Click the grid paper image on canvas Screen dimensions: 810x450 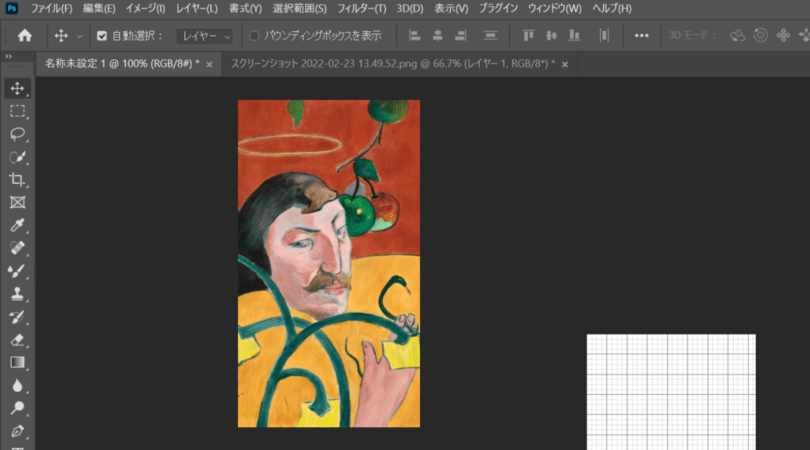click(x=670, y=392)
